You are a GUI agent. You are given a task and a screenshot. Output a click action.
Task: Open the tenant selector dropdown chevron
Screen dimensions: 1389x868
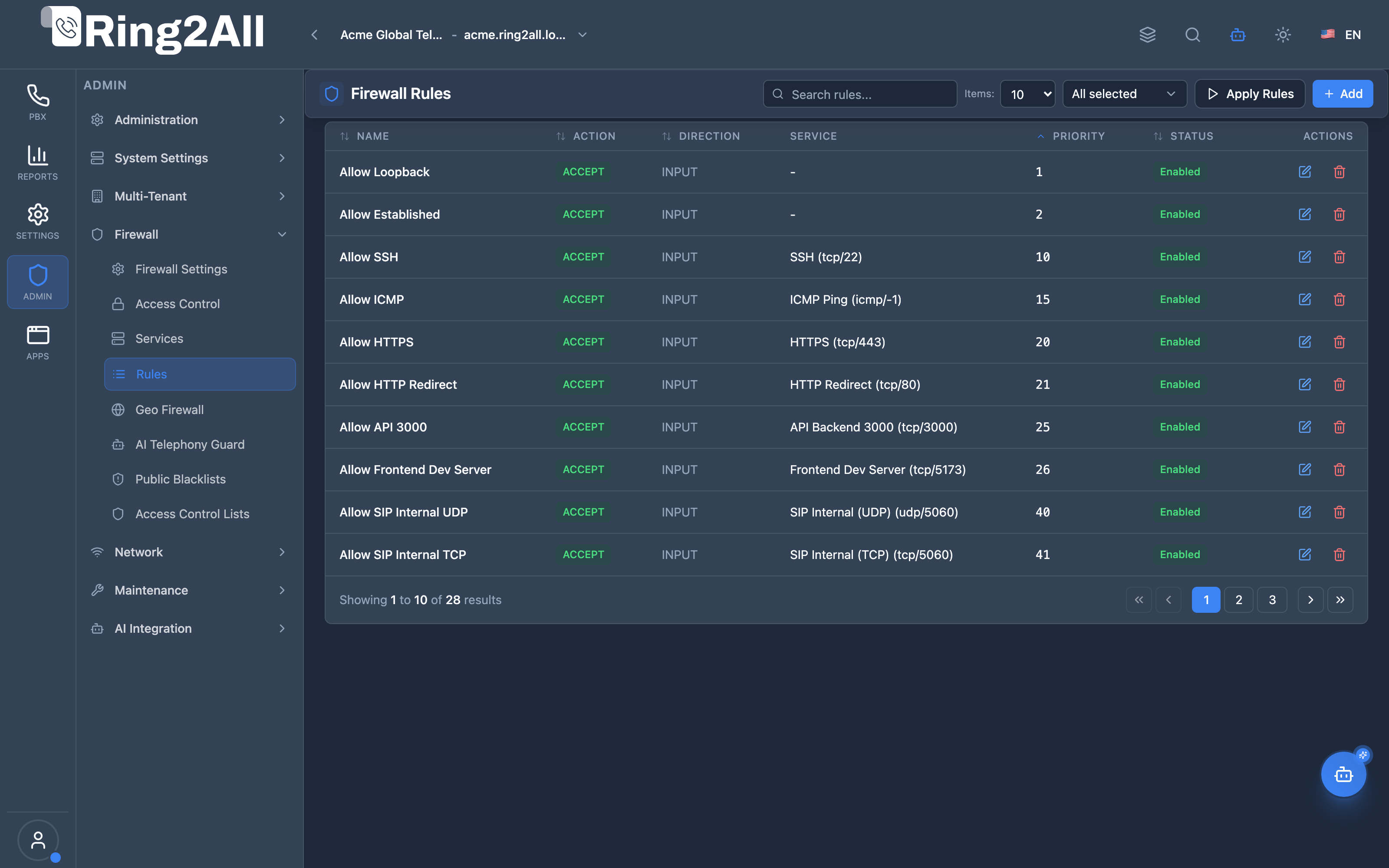tap(582, 34)
